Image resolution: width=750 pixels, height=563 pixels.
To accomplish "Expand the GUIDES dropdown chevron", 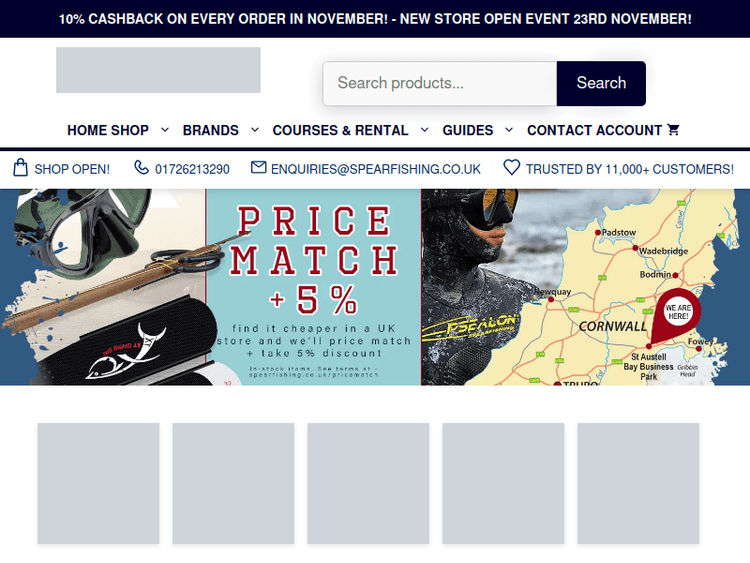I will (x=509, y=130).
